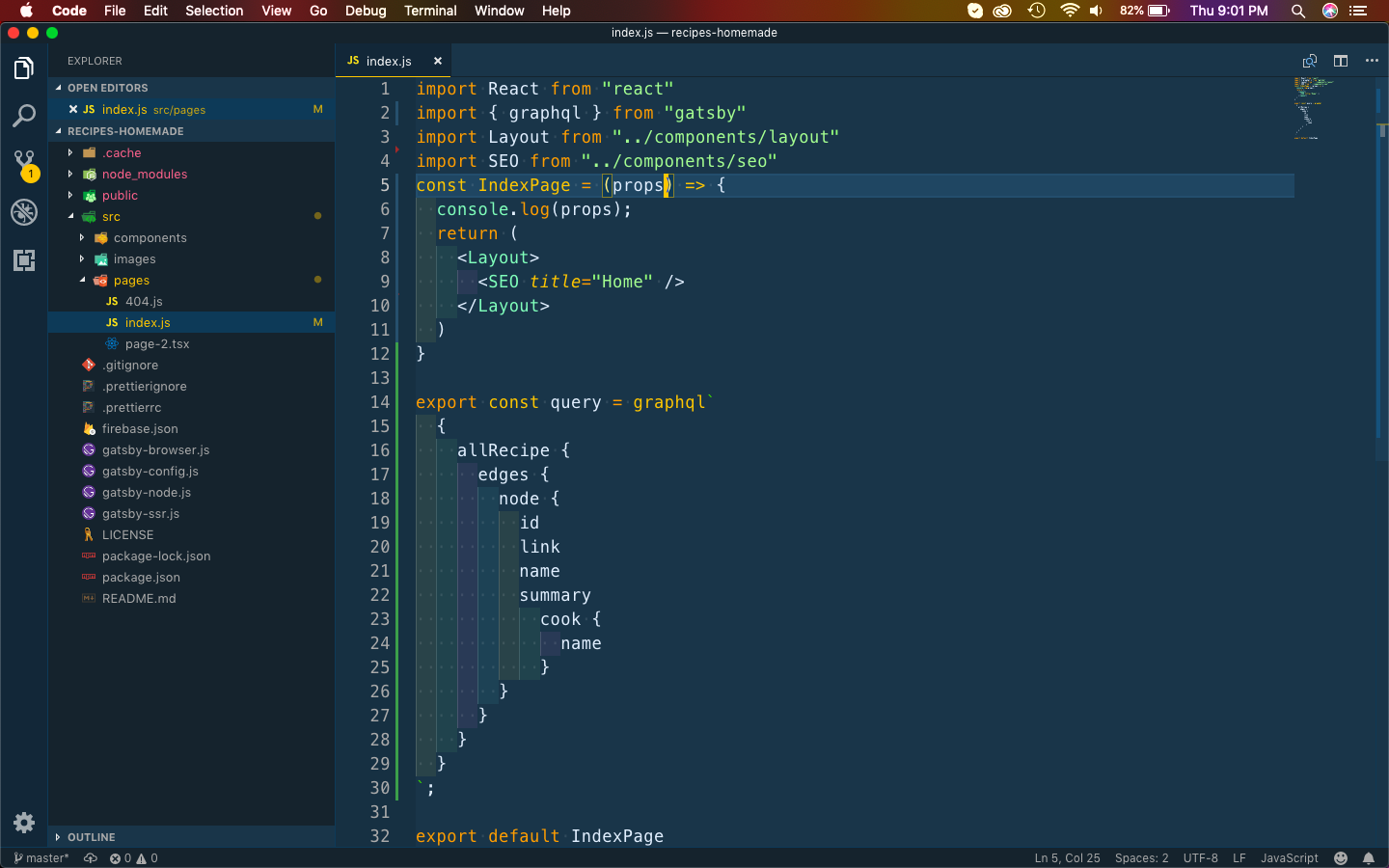
Task: Open macOS Spotlight search icon
Action: click(1298, 11)
